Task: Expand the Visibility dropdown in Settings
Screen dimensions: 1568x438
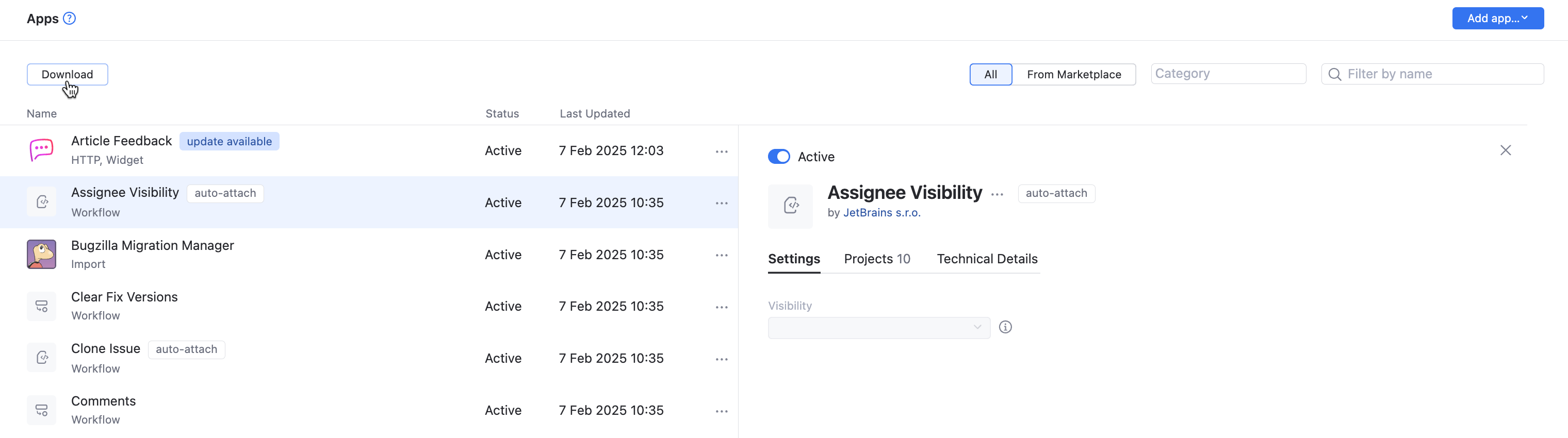Action: pyautogui.click(x=878, y=328)
